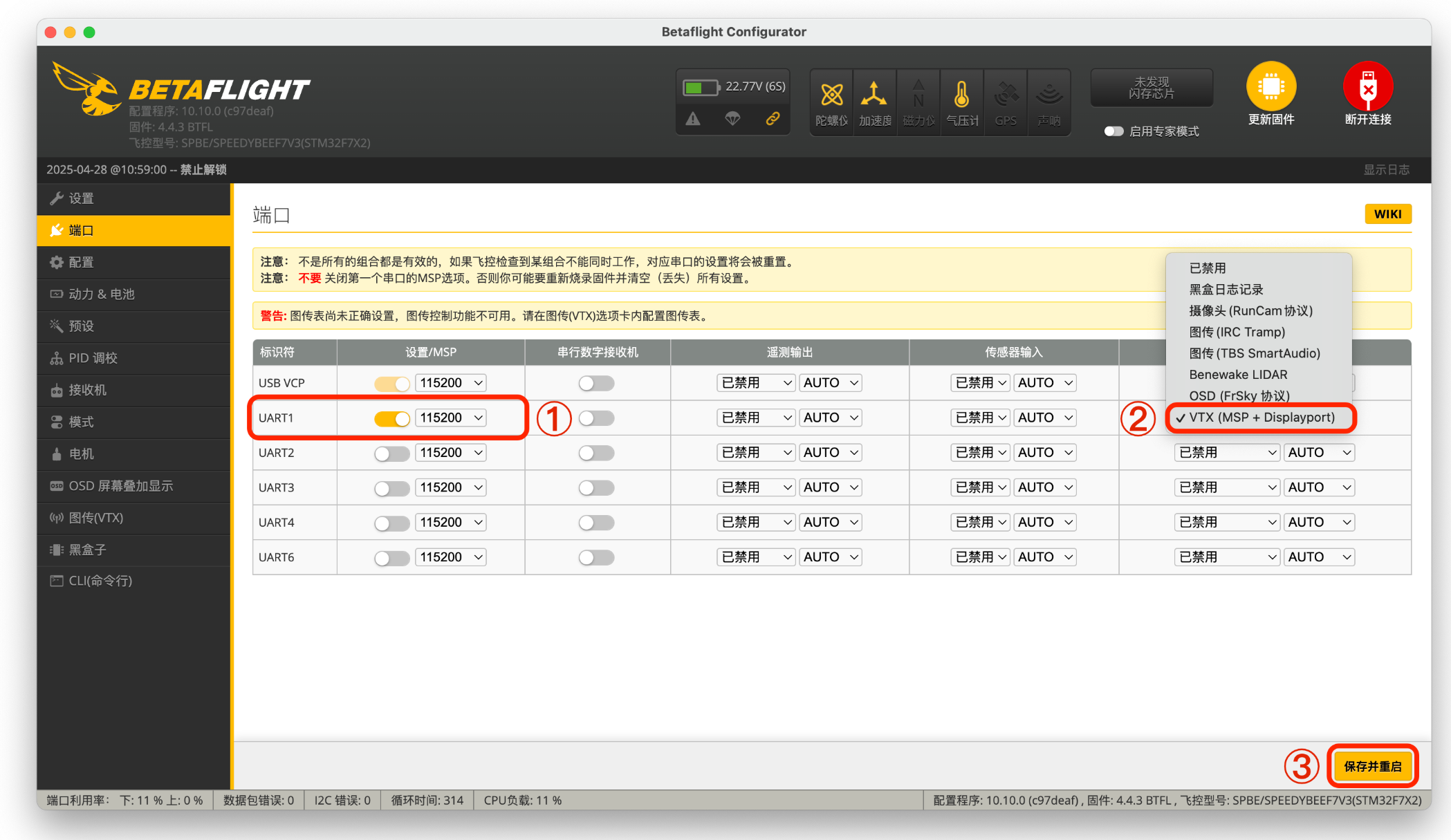Enable UART2 serial receiver switch
This screenshot has width=1451, height=840.
coord(596,453)
